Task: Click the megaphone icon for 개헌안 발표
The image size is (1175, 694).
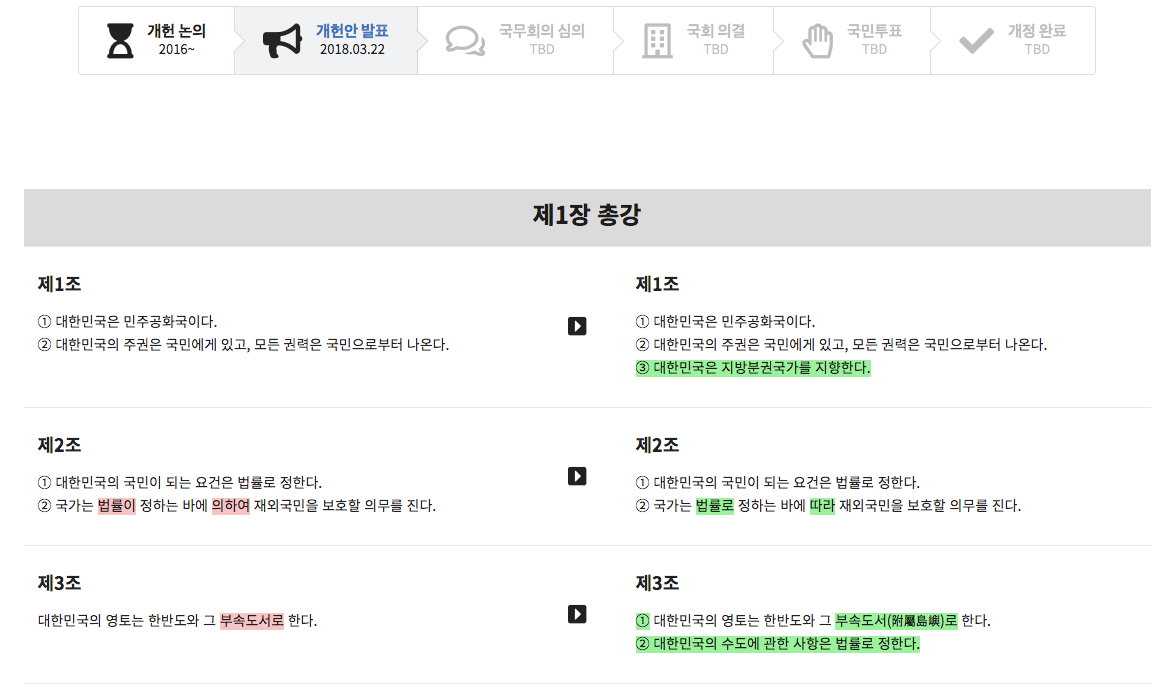Action: 283,39
